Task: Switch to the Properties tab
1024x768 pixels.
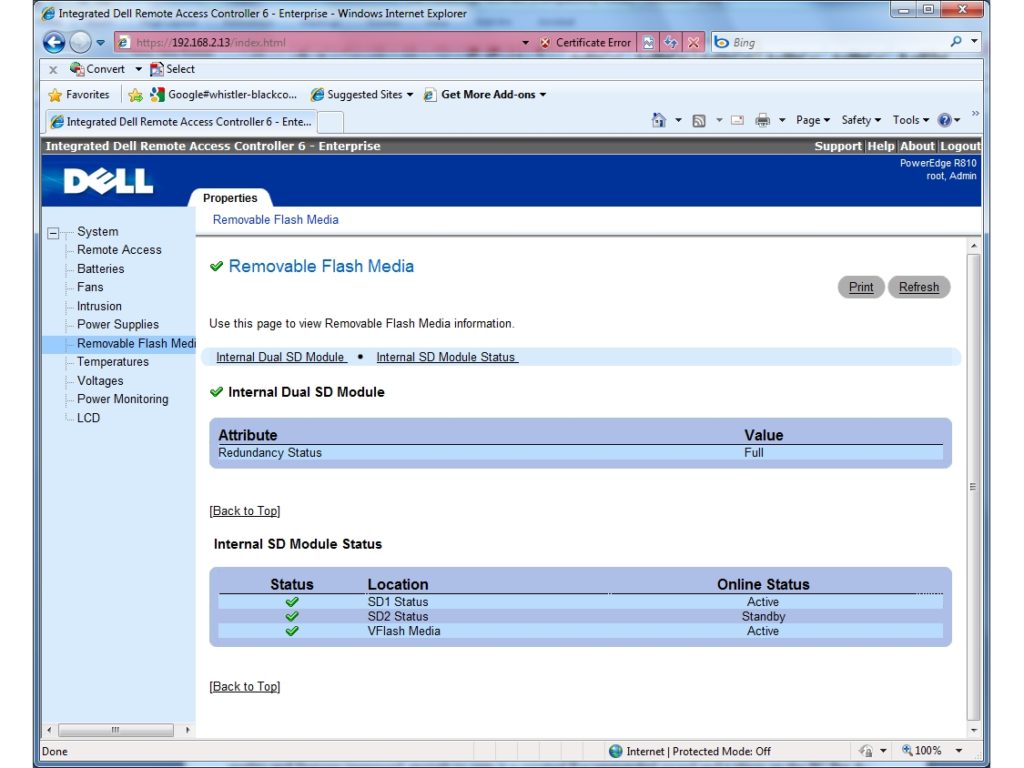Action: pyautogui.click(x=231, y=198)
